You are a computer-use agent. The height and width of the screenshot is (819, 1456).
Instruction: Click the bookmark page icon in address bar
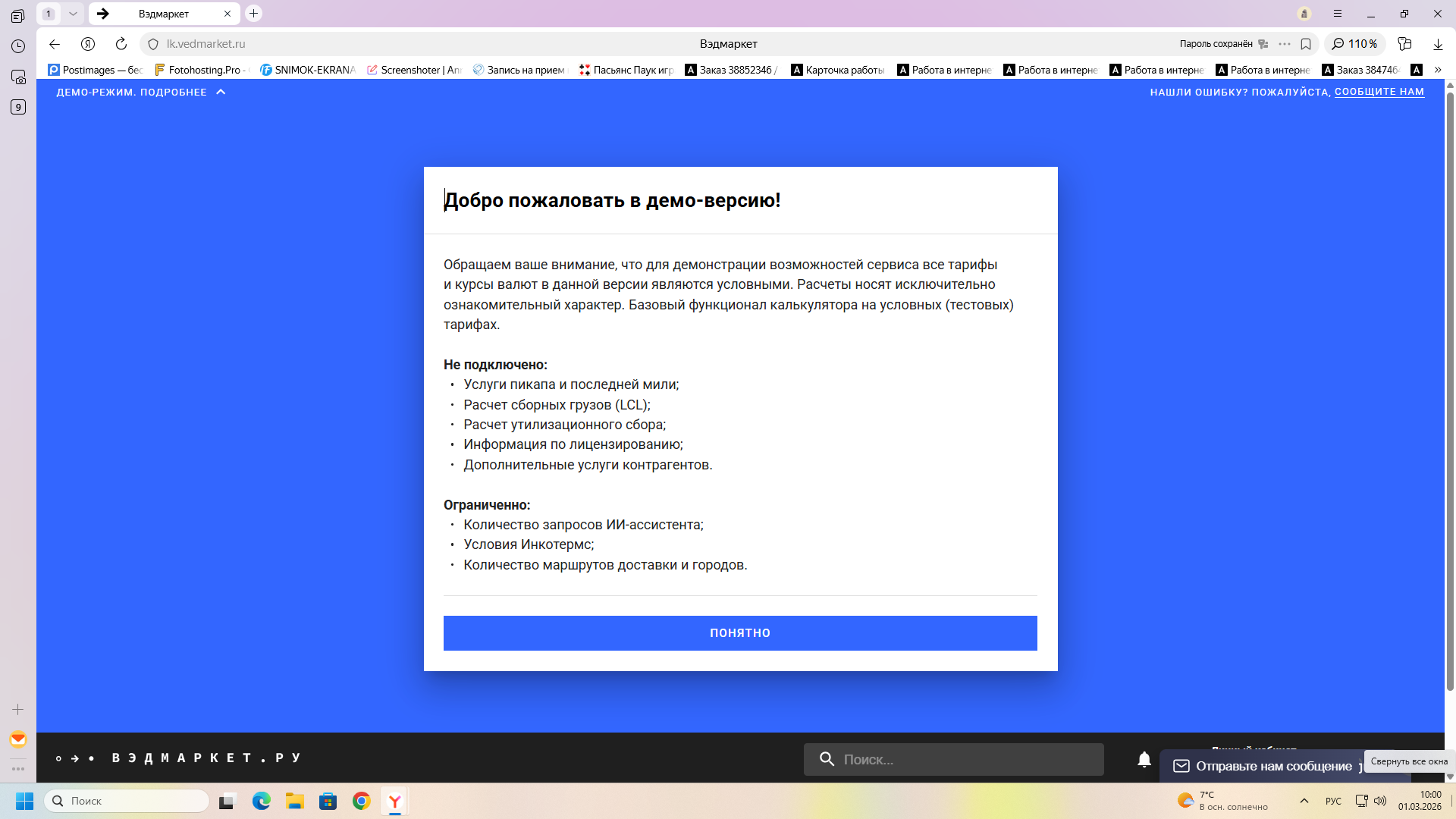tap(1305, 44)
